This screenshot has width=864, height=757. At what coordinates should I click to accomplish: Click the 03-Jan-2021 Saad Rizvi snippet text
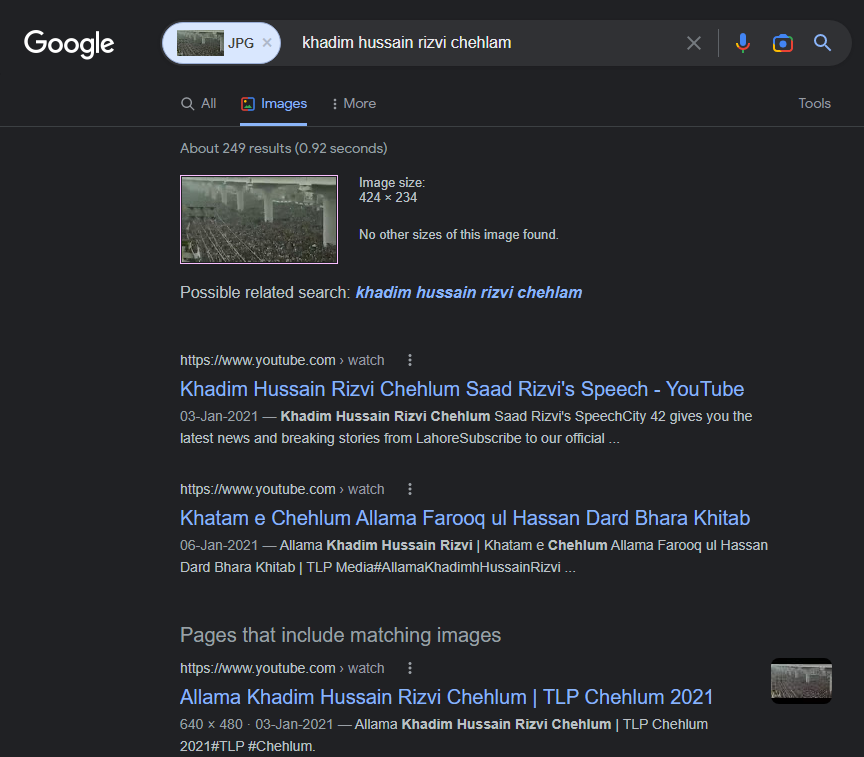point(466,428)
